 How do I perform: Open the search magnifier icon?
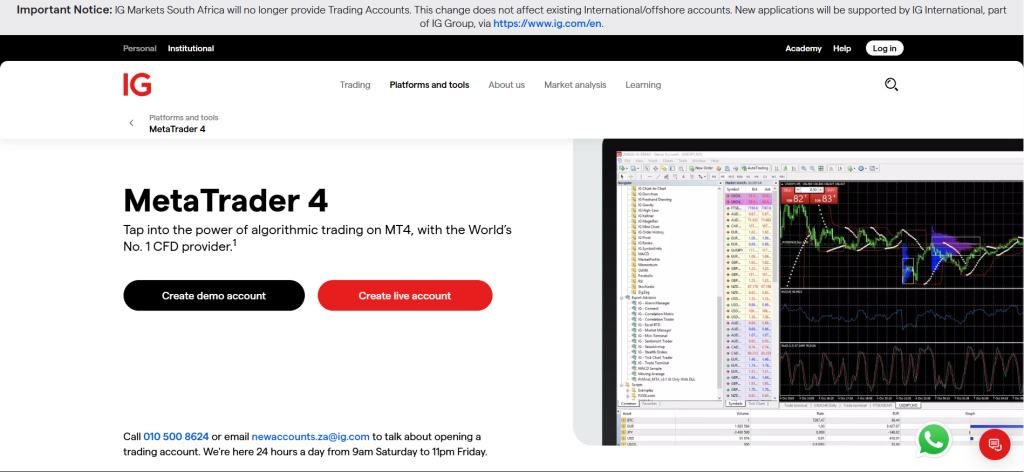point(892,85)
